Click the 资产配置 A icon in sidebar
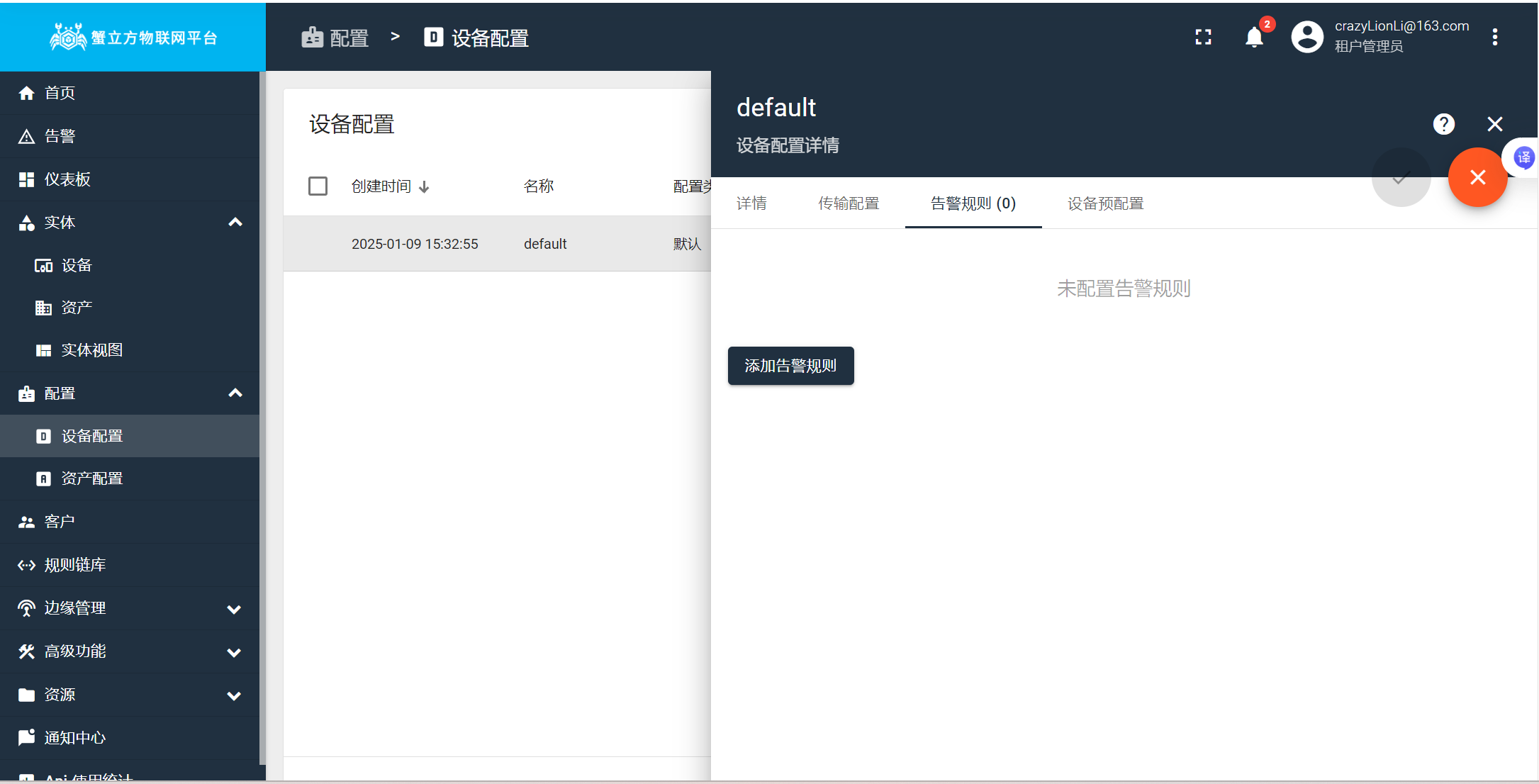Viewport: 1539px width, 784px height. tap(44, 478)
